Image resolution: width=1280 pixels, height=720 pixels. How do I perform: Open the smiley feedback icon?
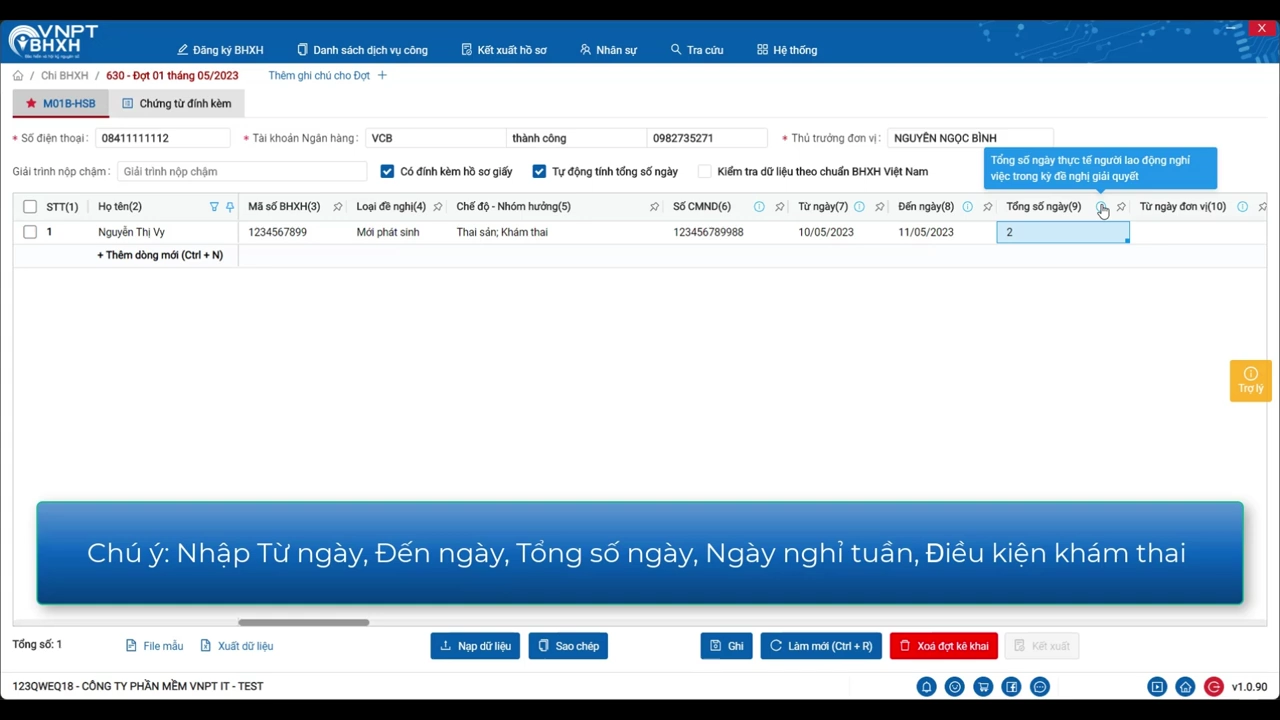pyautogui.click(x=955, y=687)
